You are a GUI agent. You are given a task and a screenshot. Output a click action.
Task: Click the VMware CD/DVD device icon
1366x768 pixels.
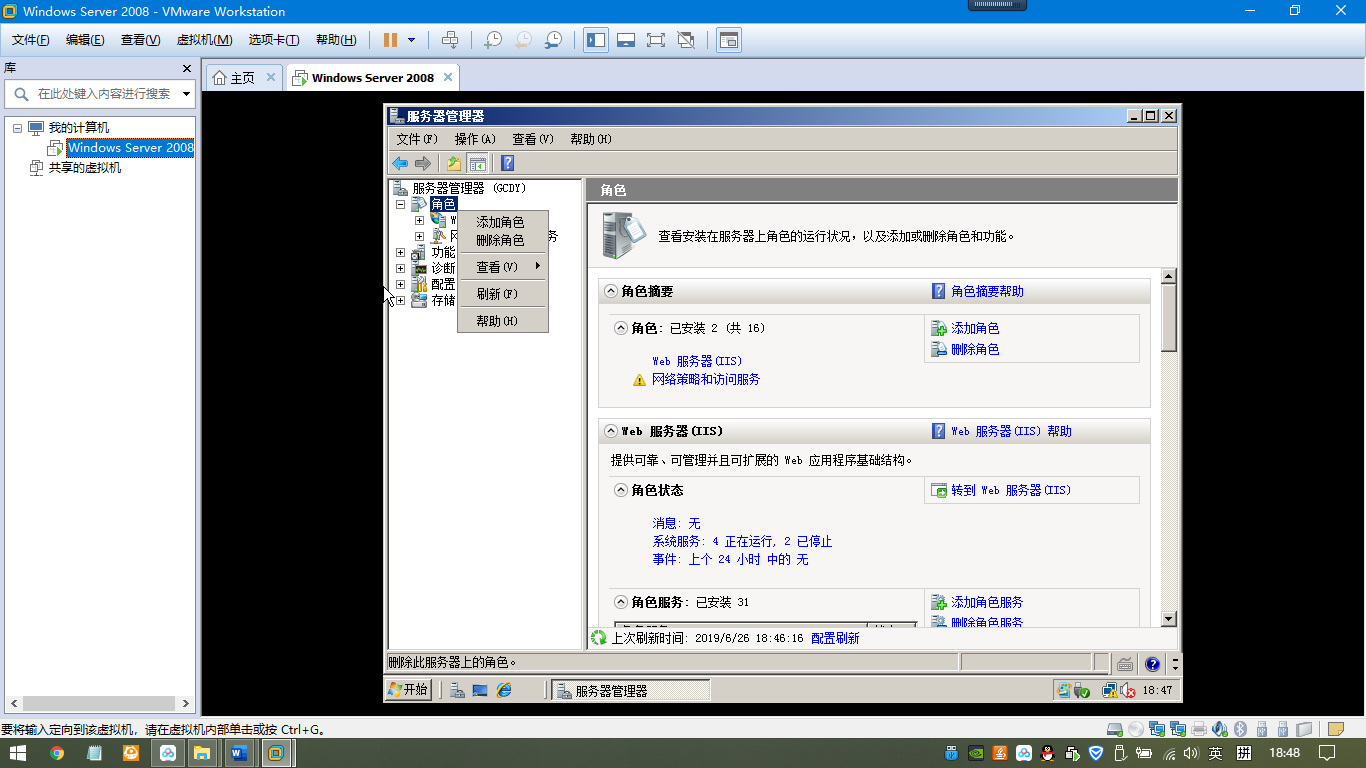pyautogui.click(x=1136, y=729)
